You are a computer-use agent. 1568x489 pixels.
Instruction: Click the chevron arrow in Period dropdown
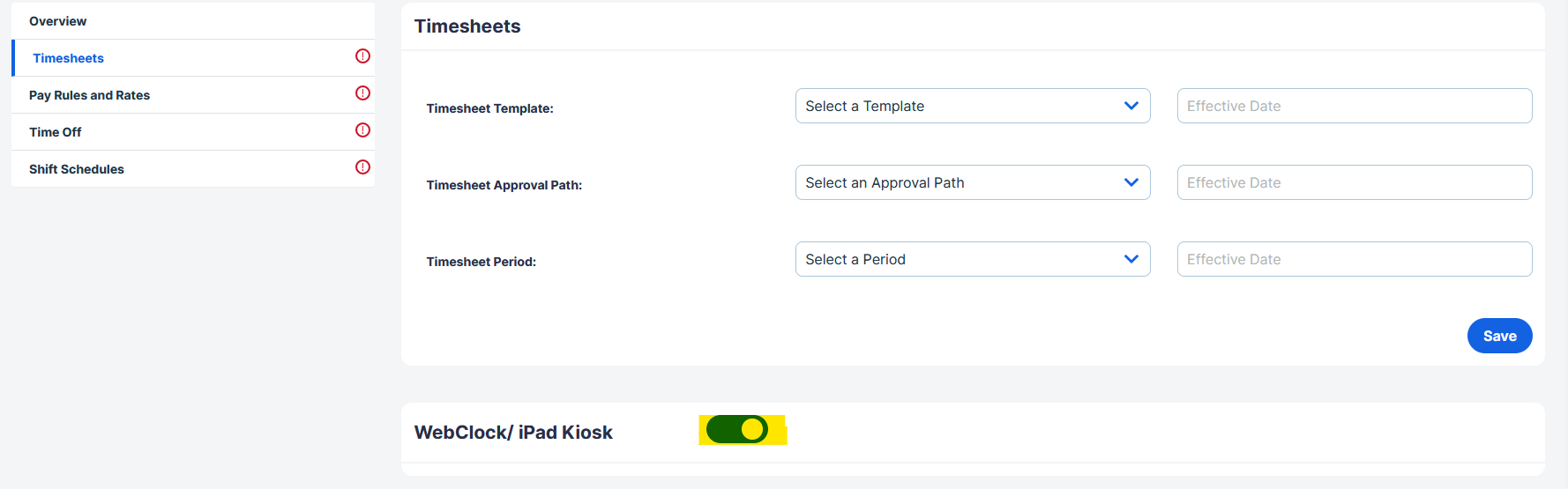pos(1131,259)
